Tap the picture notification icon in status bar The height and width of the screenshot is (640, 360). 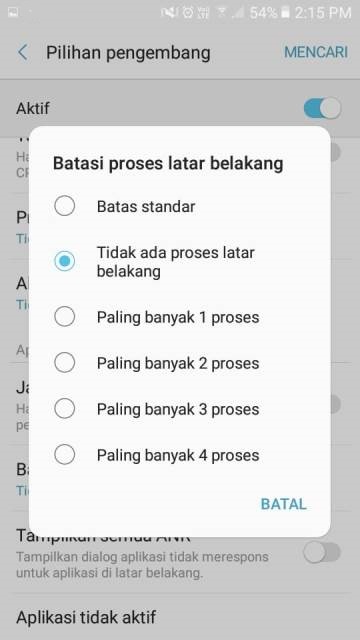13,13
